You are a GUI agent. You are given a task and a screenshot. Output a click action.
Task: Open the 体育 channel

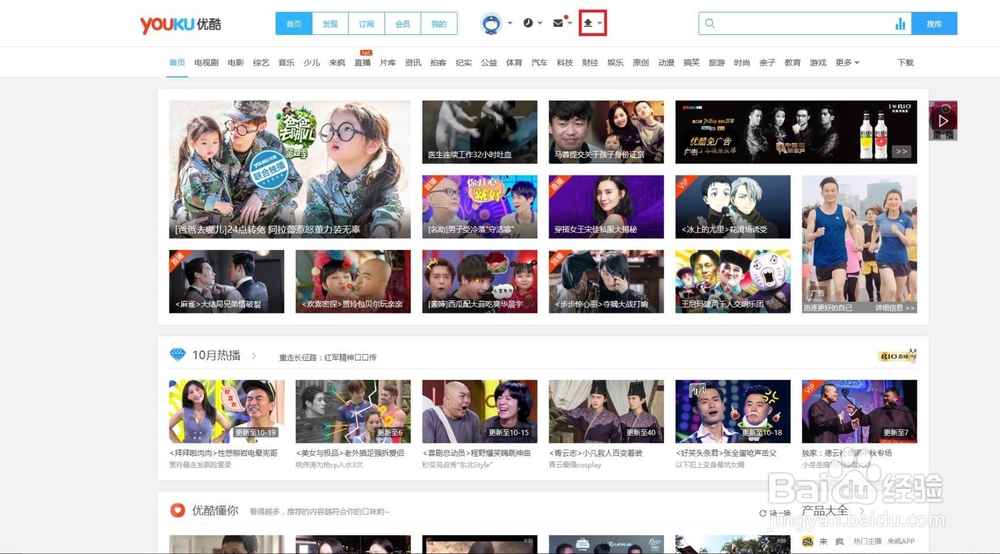tap(514, 62)
